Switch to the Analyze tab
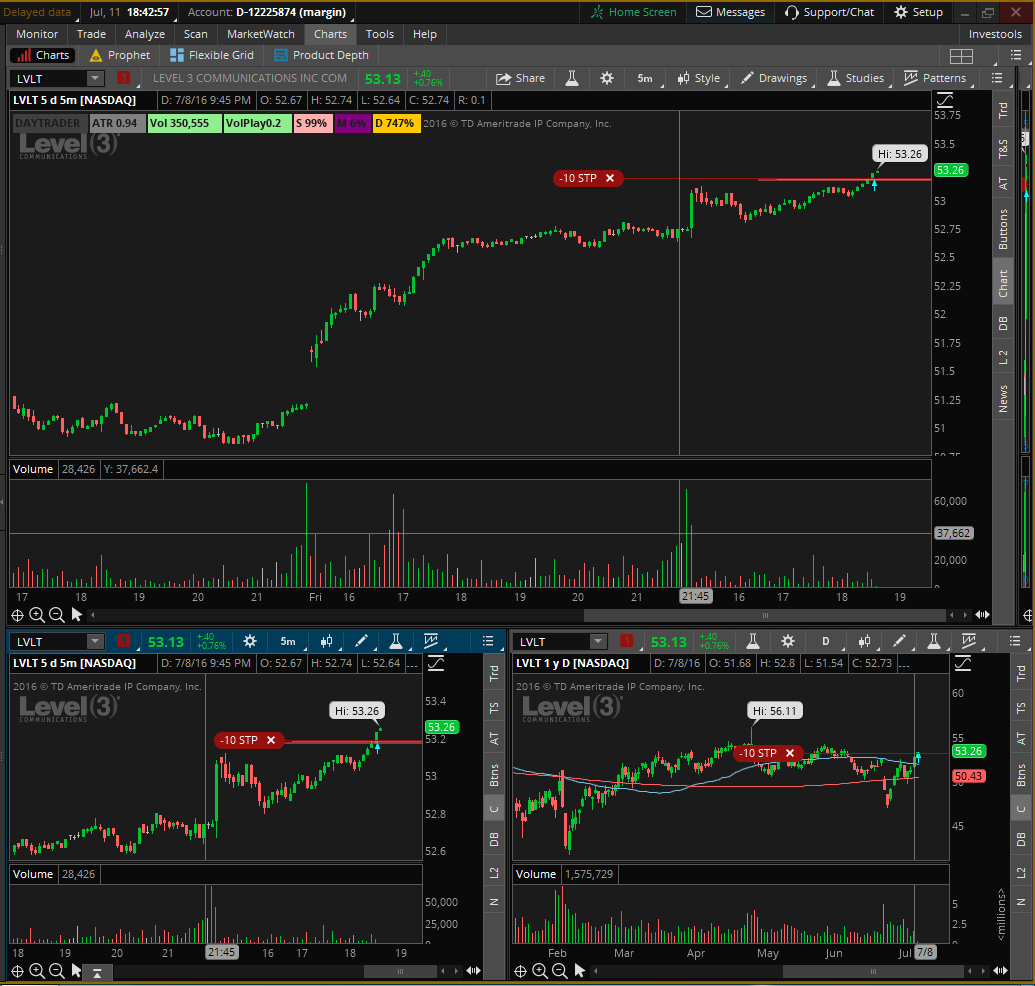Viewport: 1035px width, 986px height. (x=145, y=34)
